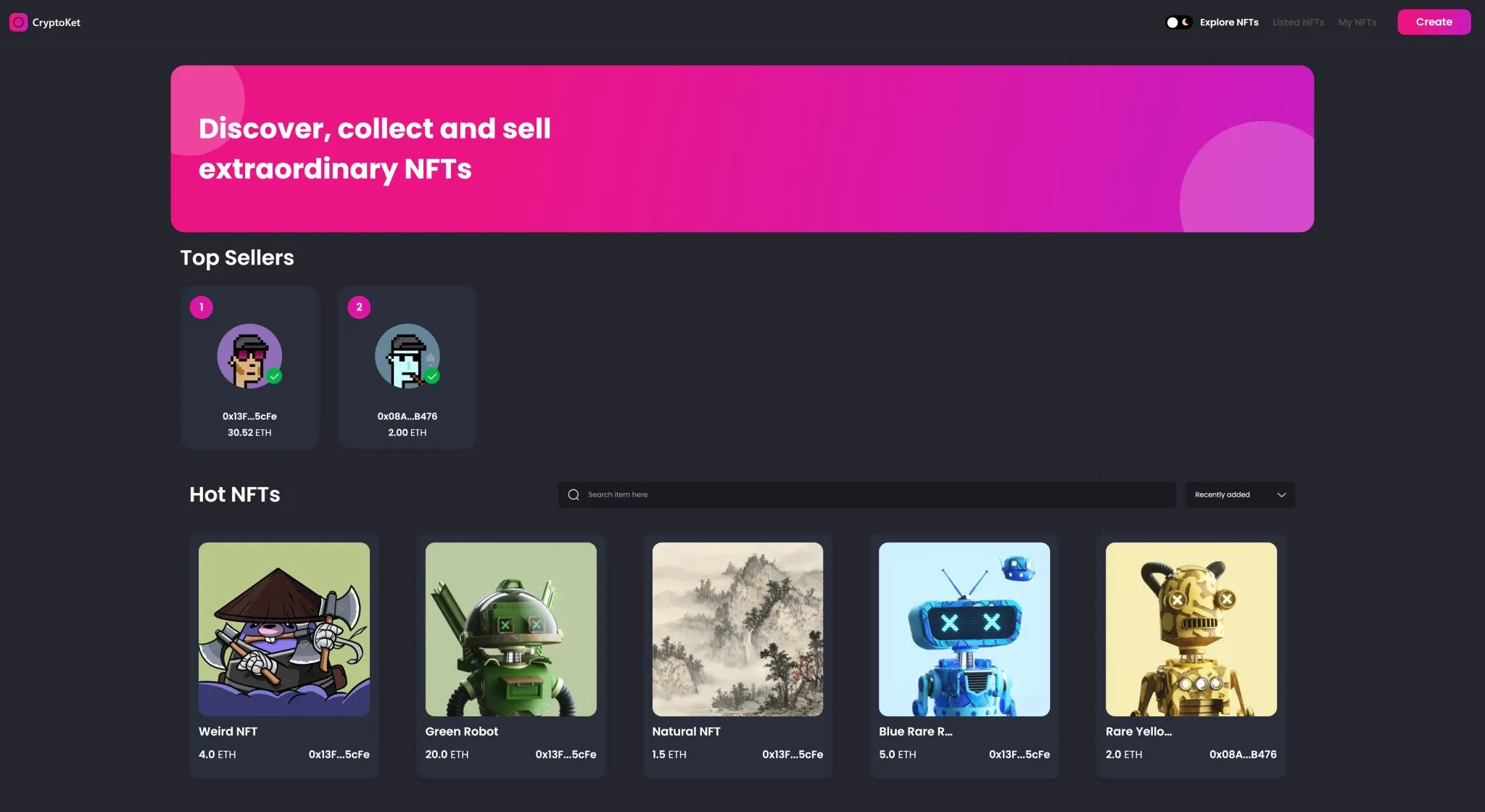Open the Explore NFTs menu item

coord(1228,22)
